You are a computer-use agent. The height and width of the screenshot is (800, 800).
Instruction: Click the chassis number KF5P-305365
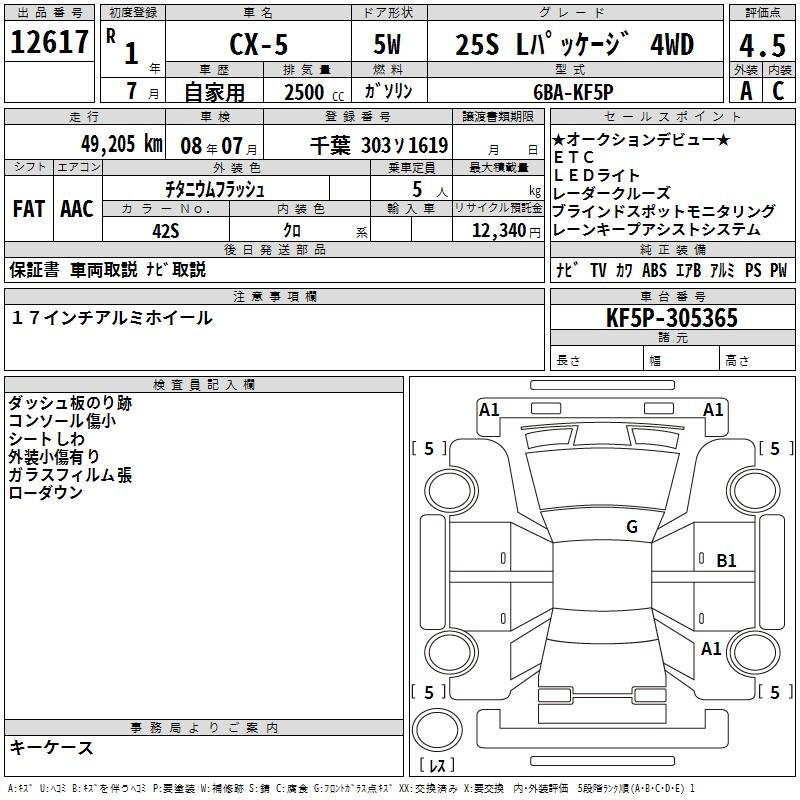click(x=672, y=318)
